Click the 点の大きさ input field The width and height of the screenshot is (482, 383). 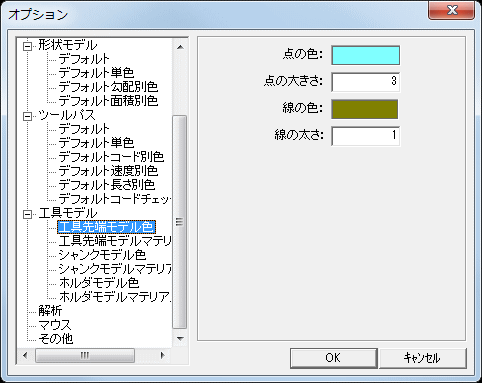(x=366, y=82)
